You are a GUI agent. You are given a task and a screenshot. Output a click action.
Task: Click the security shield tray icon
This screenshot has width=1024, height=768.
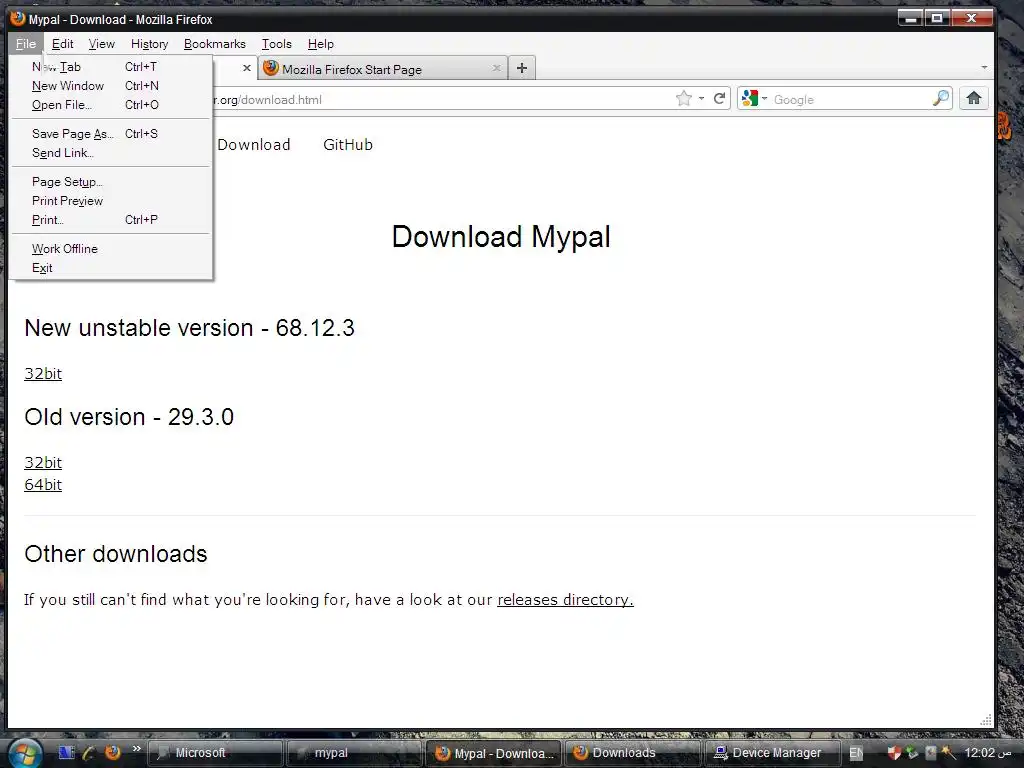(894, 753)
